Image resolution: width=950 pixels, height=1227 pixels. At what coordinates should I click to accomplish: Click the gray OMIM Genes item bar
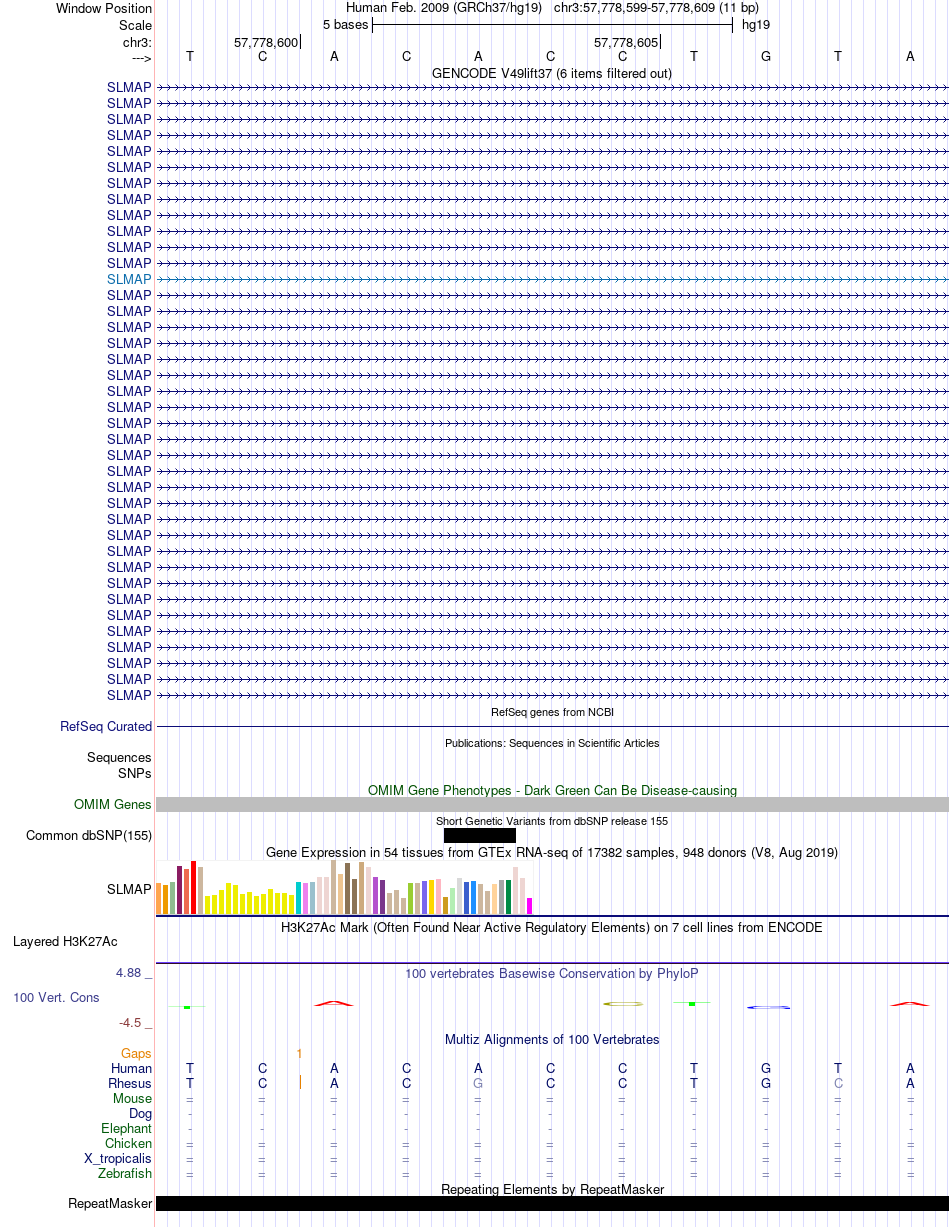pyautogui.click(x=552, y=804)
